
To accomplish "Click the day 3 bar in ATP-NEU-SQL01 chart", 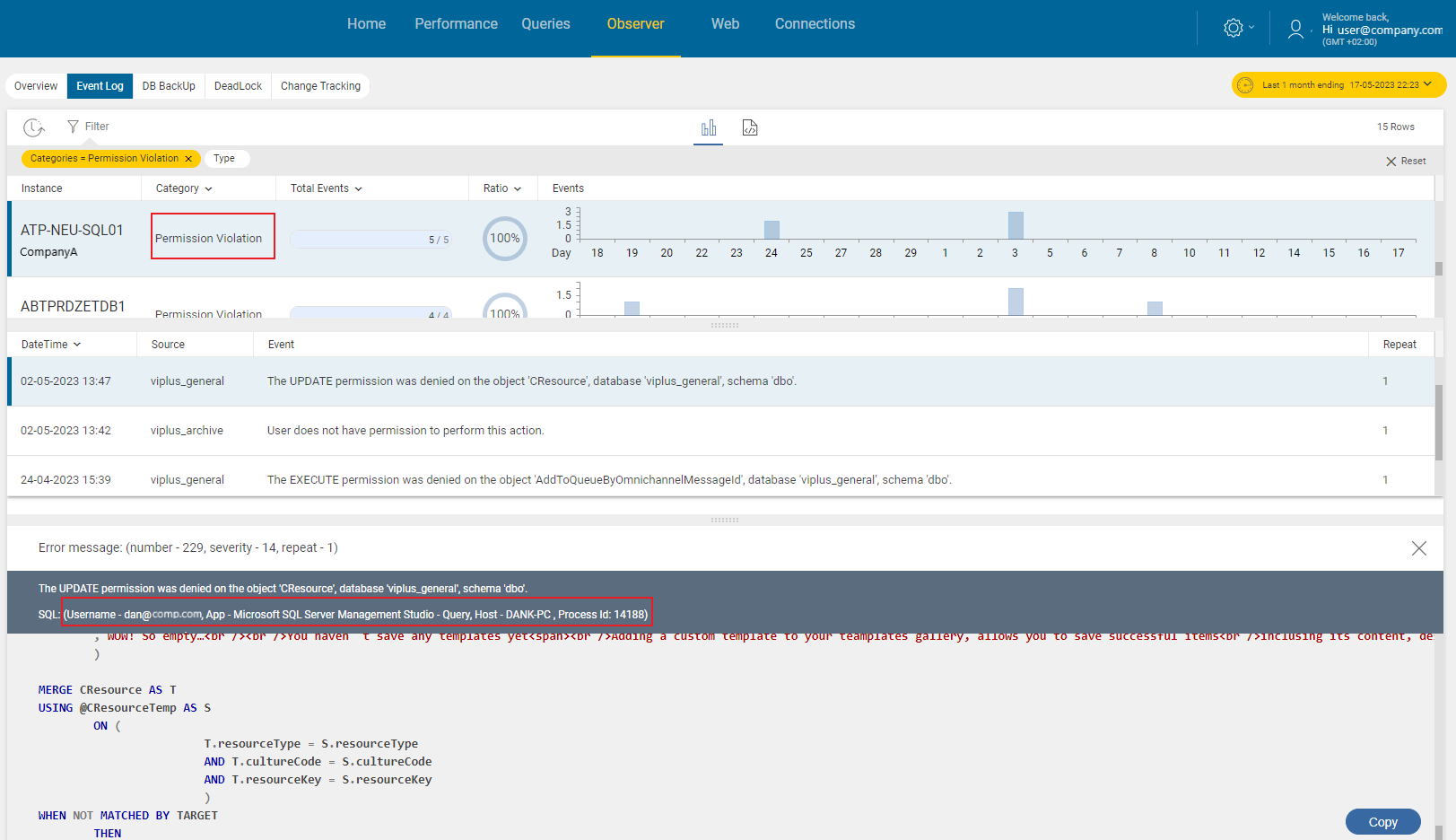I will (1016, 225).
